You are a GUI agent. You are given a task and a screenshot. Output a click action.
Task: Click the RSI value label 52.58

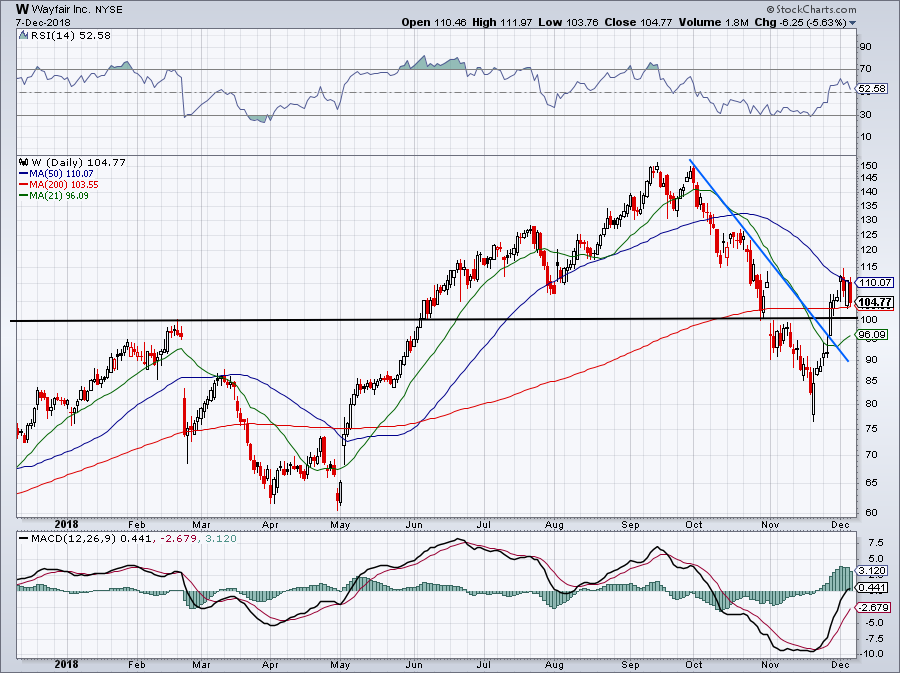coord(872,89)
